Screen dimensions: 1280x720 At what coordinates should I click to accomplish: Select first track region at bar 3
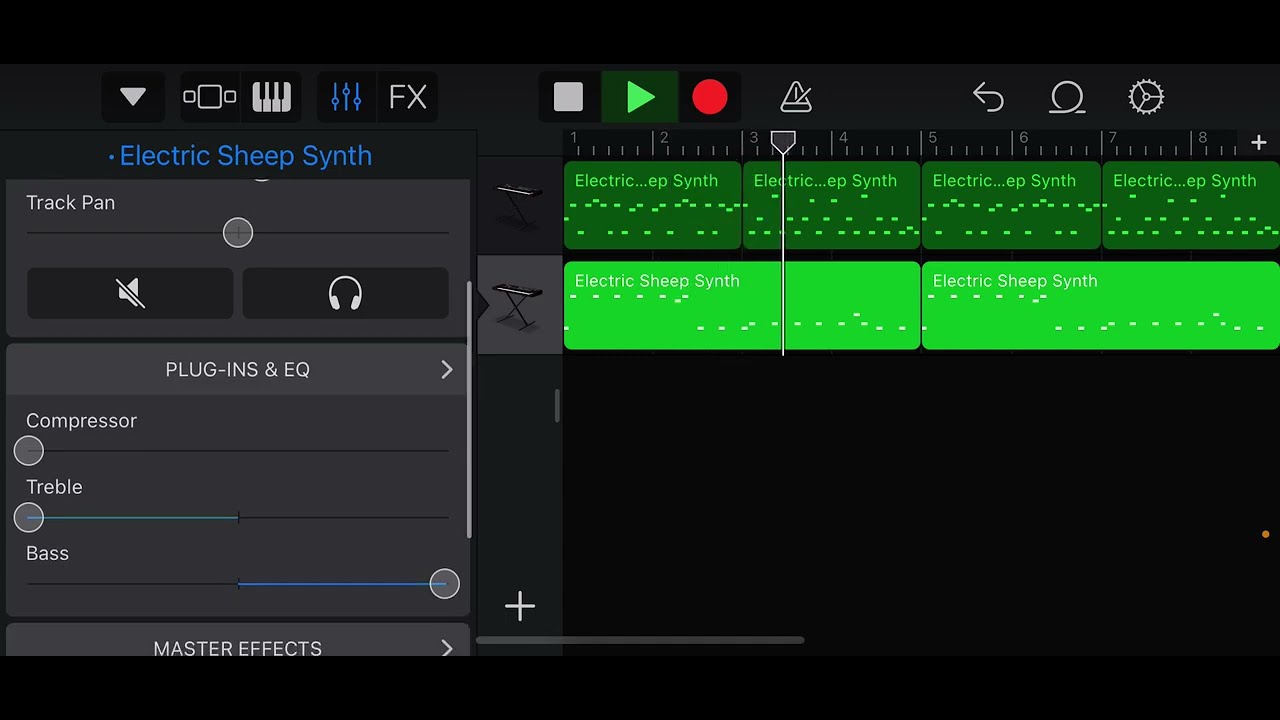point(832,205)
